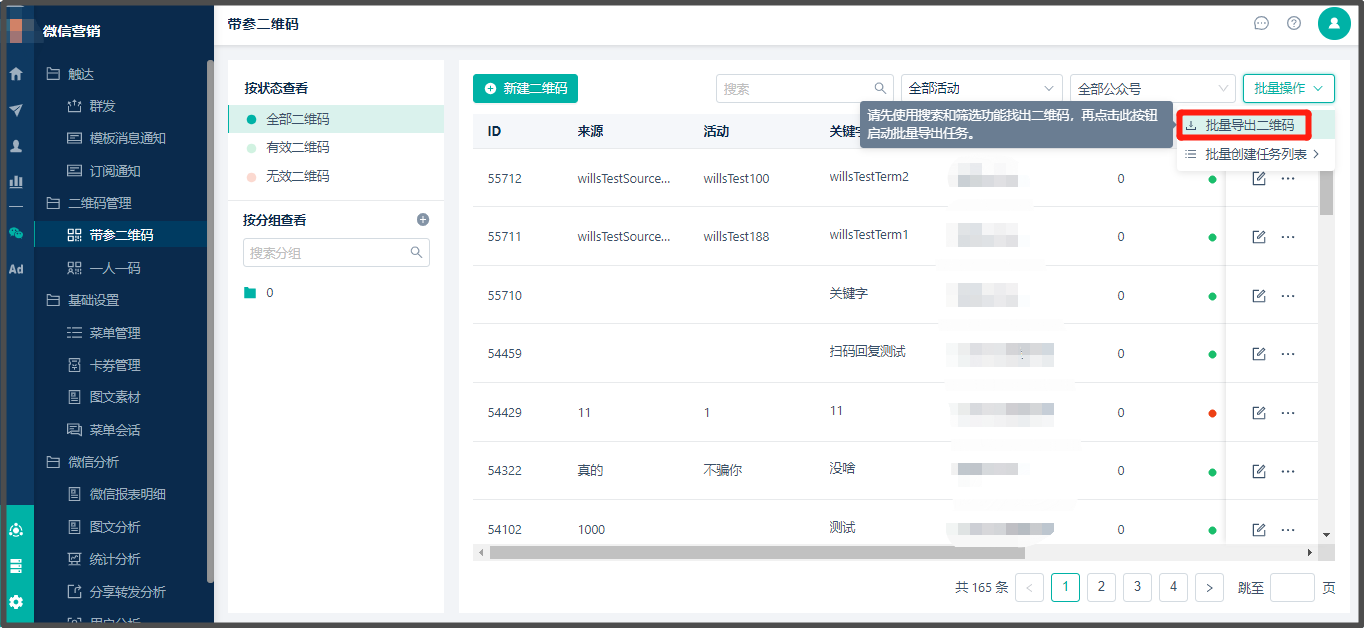Open 微信报表明细 in sidebar
The width and height of the screenshot is (1364, 628).
click(x=127, y=494)
